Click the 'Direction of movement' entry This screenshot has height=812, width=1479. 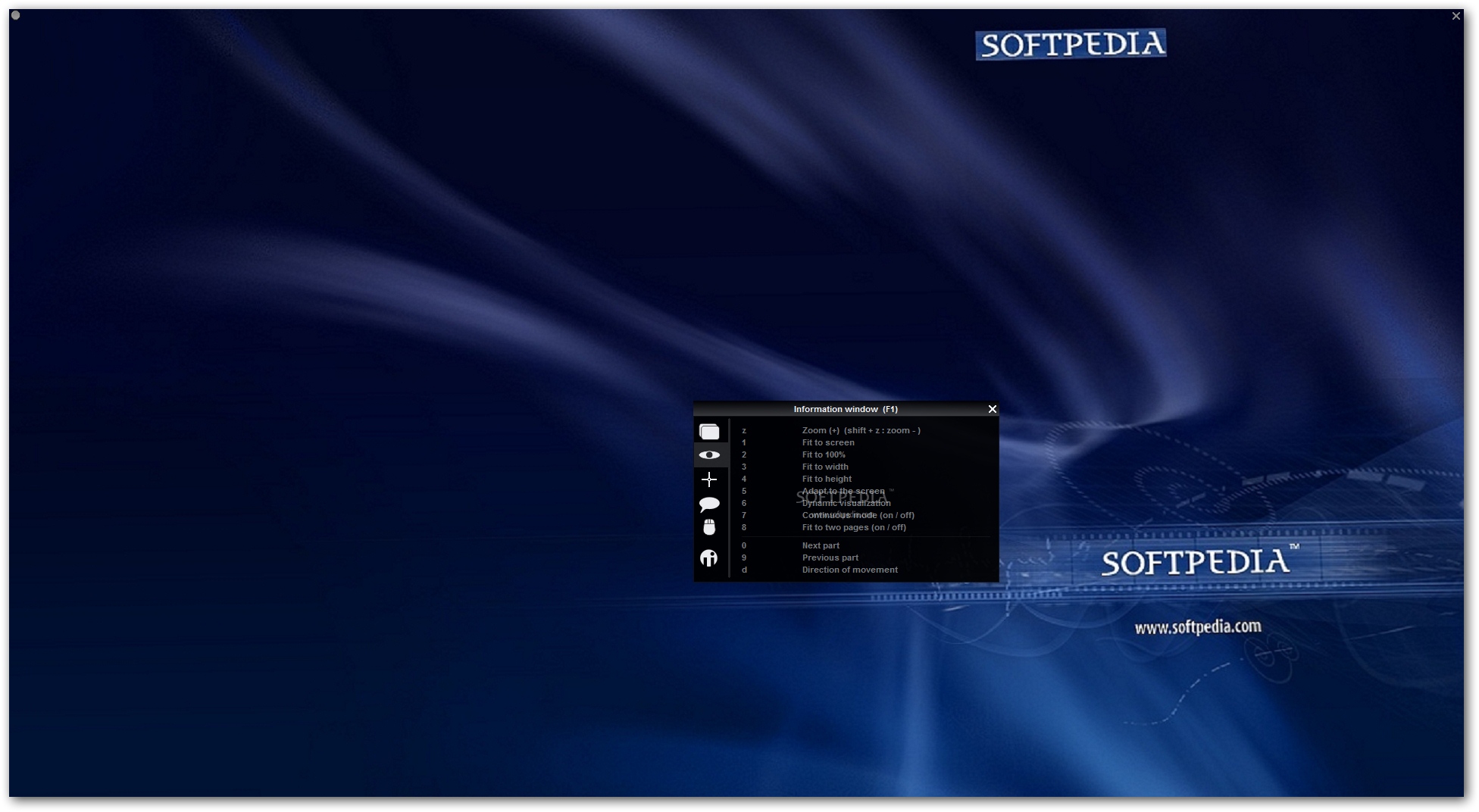(x=849, y=570)
